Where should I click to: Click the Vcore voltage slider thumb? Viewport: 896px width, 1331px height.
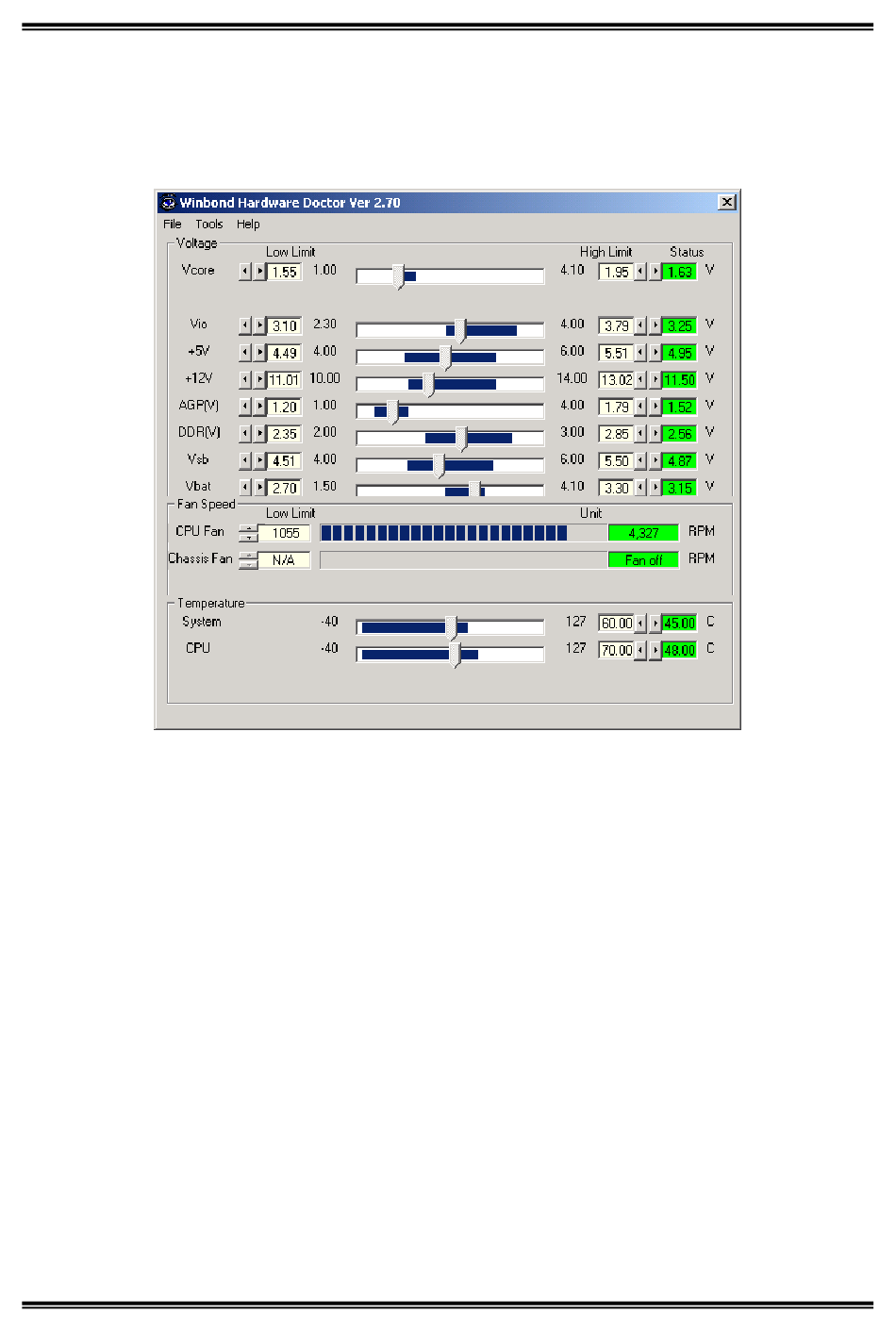[398, 276]
